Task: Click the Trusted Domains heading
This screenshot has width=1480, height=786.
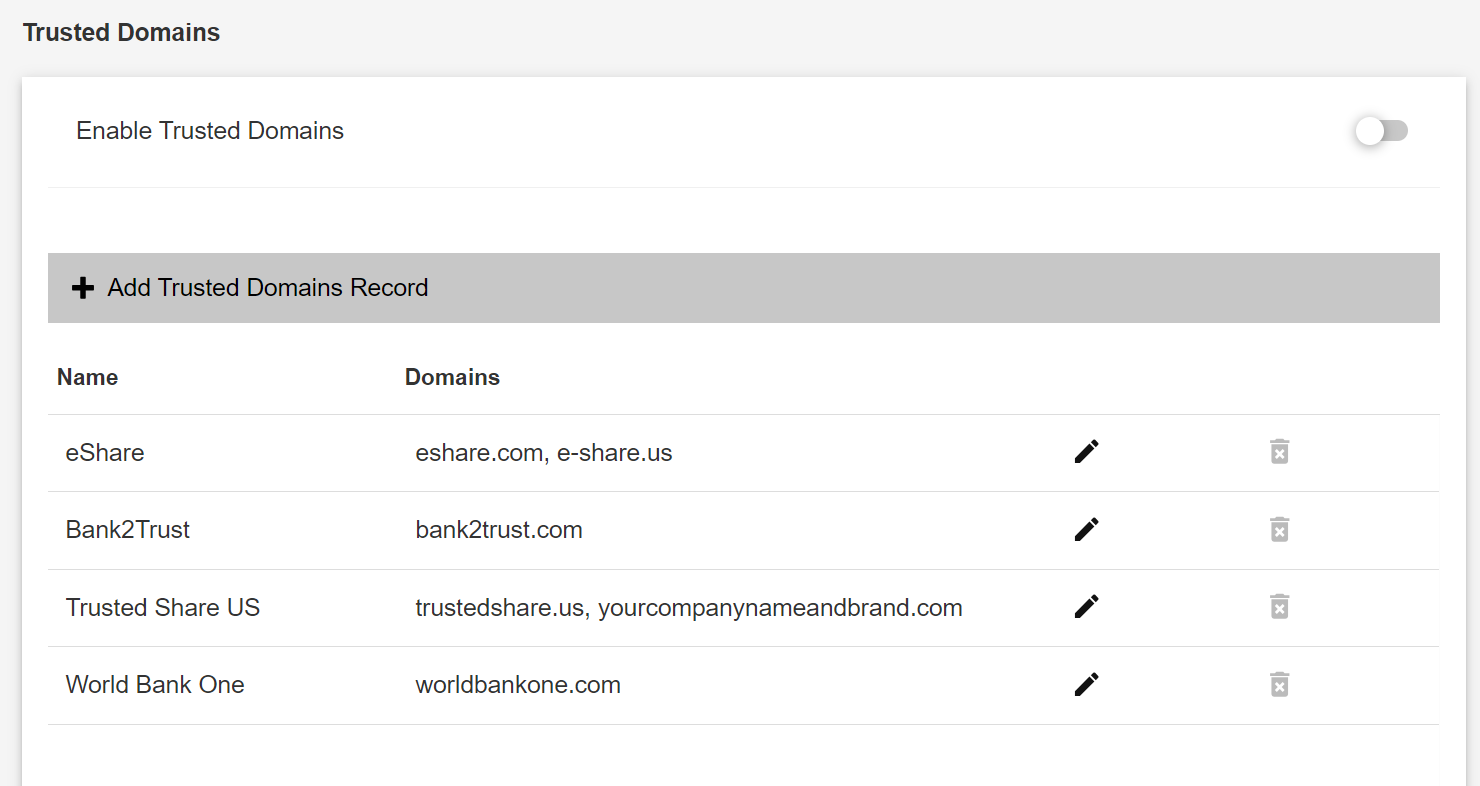Action: coord(120,32)
